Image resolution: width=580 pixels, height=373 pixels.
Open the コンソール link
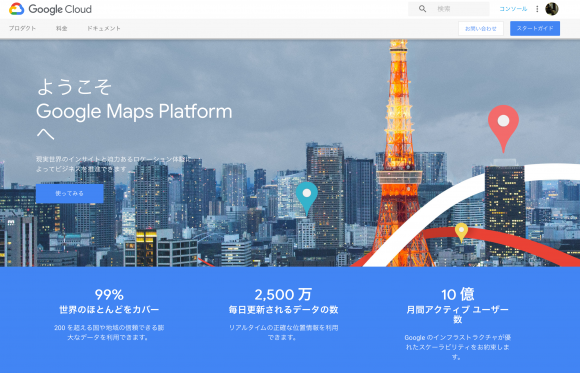(513, 9)
